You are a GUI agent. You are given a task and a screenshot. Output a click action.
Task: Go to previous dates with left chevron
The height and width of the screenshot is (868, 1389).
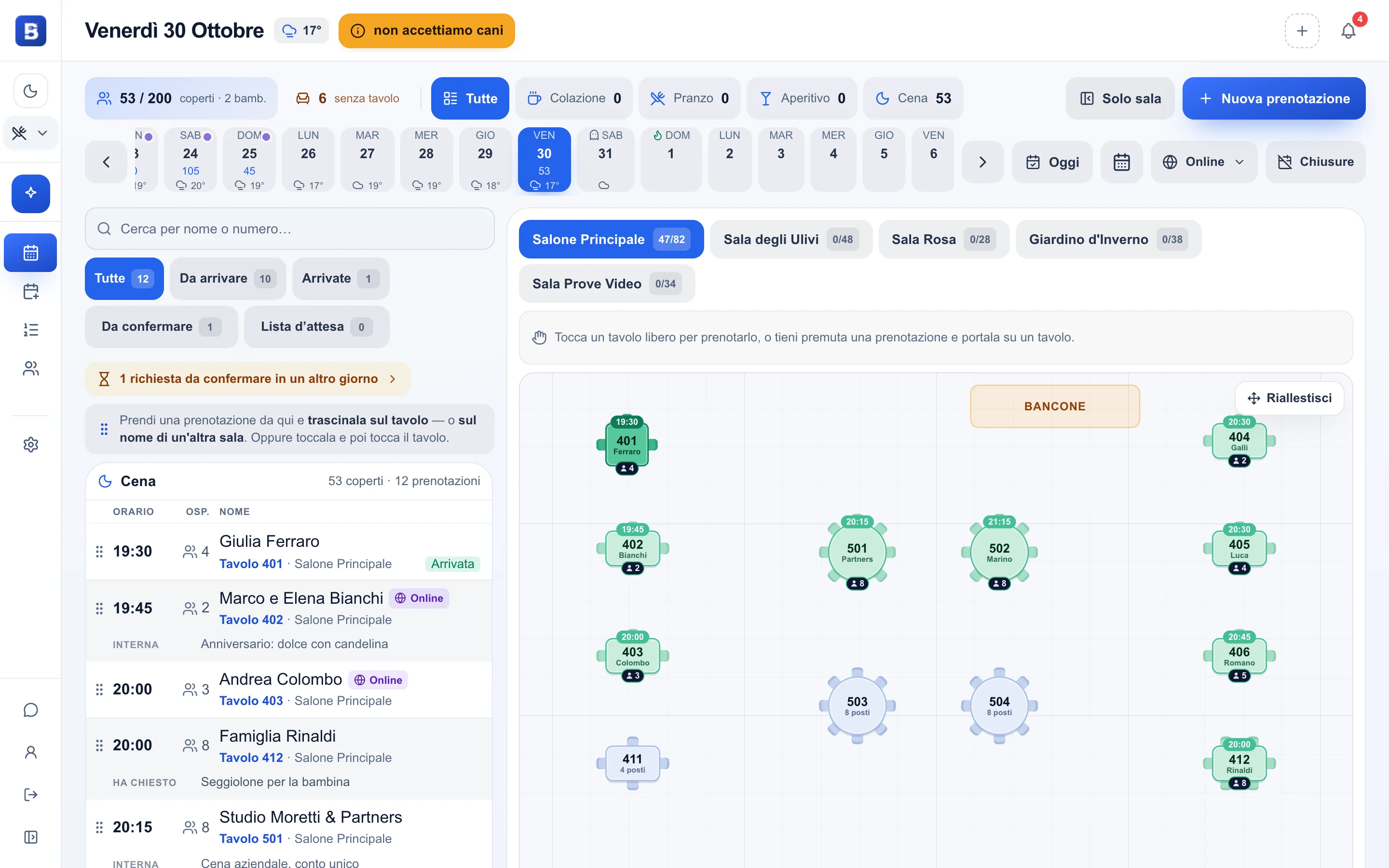tap(106, 162)
